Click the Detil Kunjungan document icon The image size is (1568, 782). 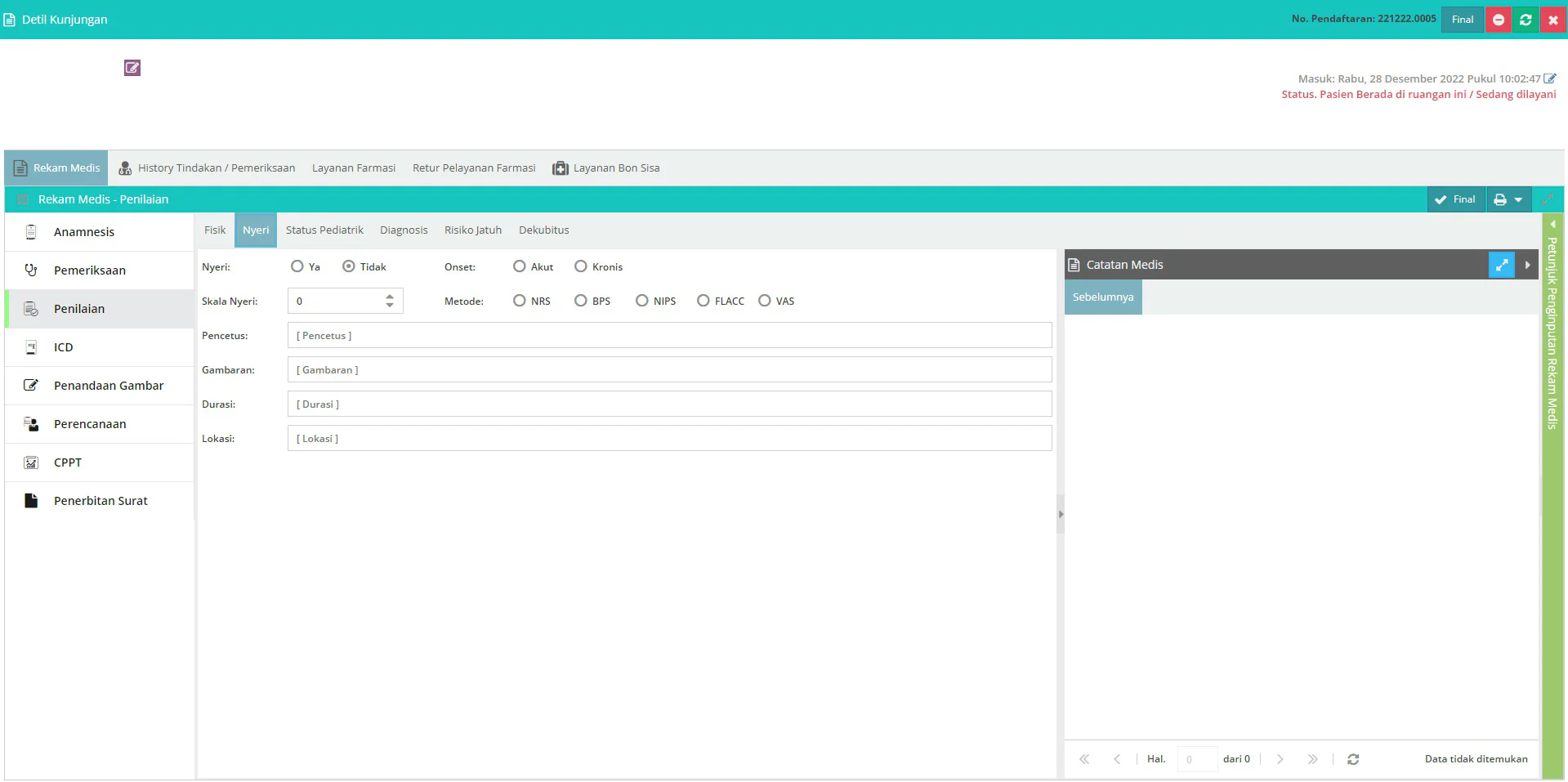[x=9, y=20]
